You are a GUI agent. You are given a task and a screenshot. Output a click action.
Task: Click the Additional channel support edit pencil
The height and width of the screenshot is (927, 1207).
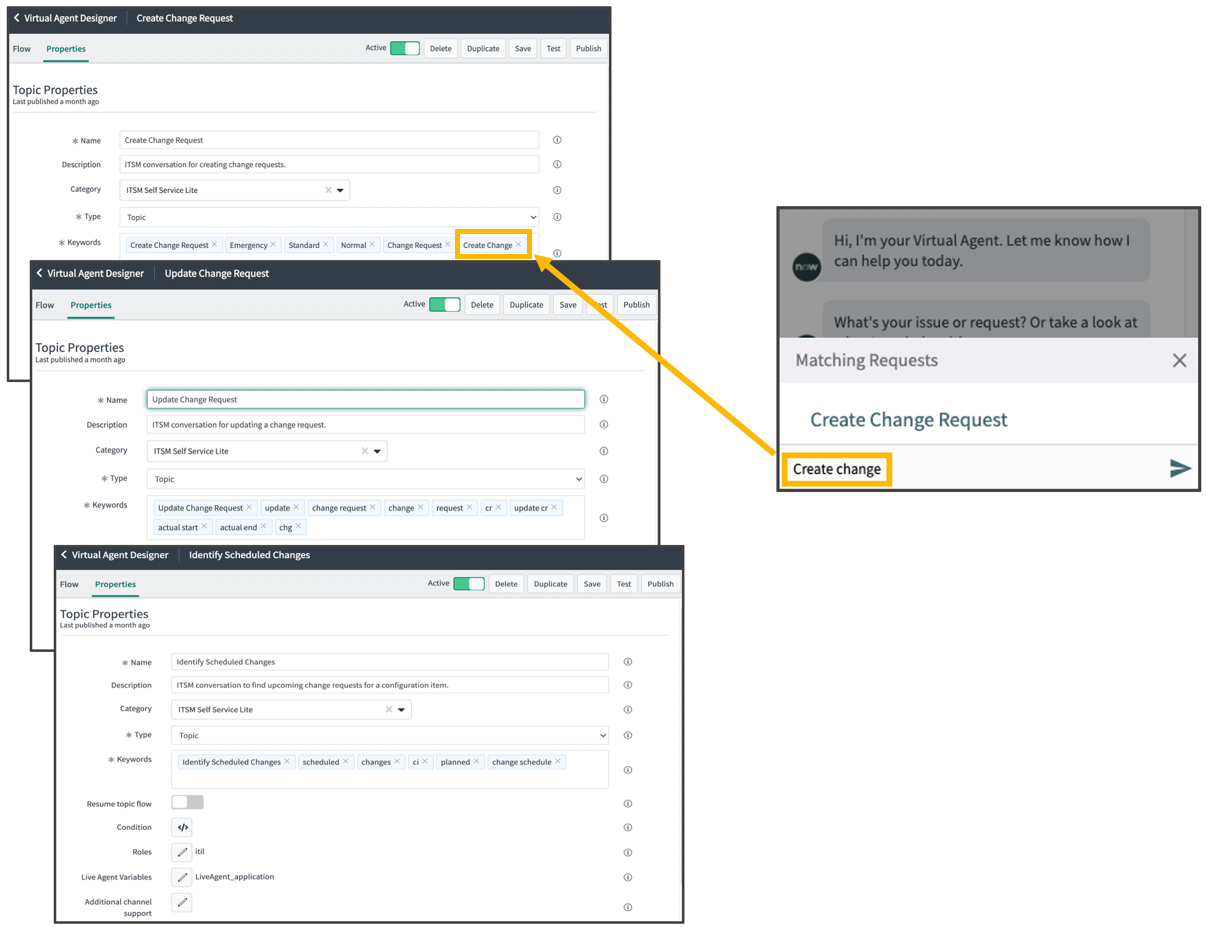pyautogui.click(x=182, y=901)
